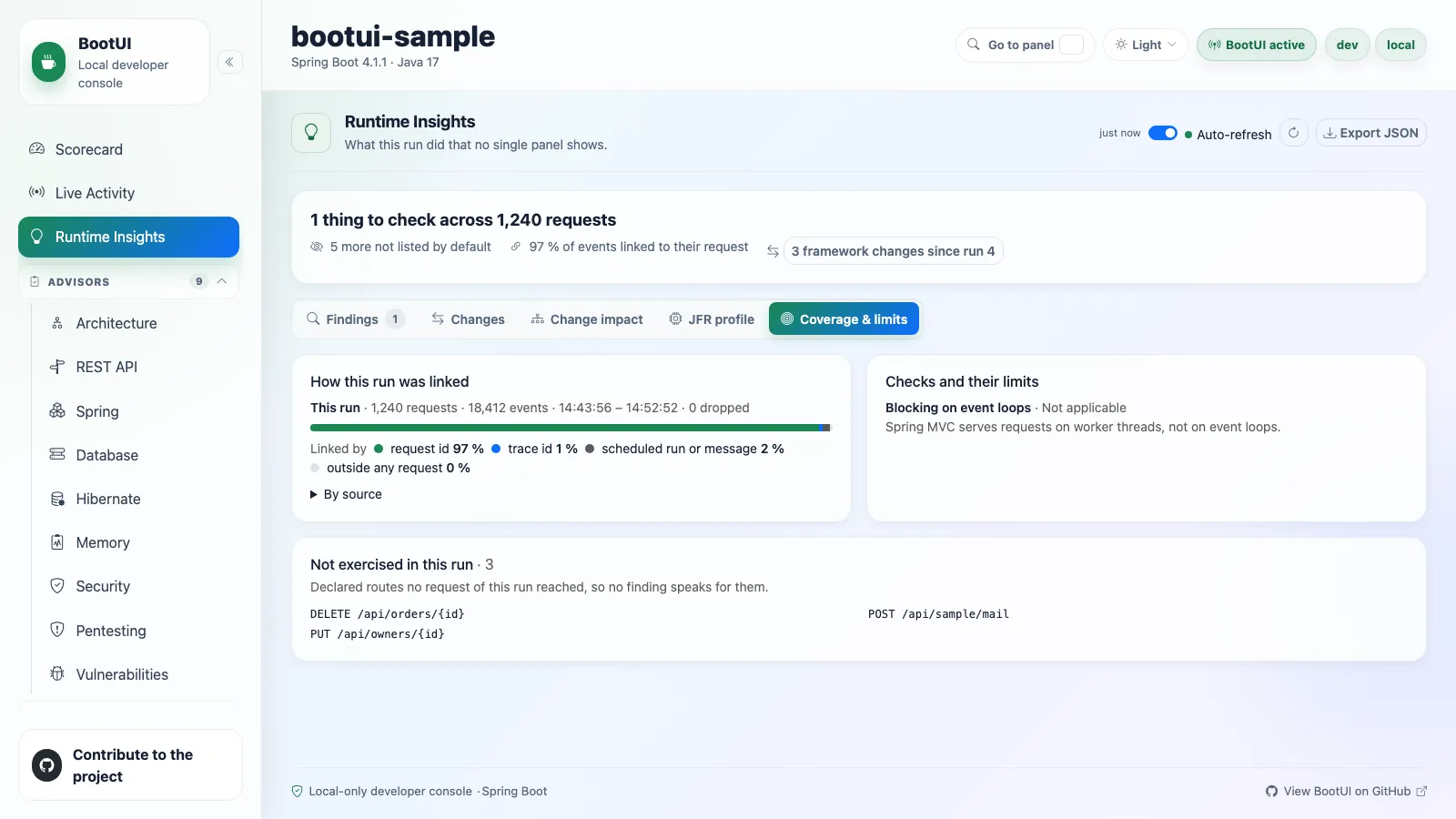Open the Change impact tab
This screenshot has width=1456, height=819.
click(x=587, y=319)
